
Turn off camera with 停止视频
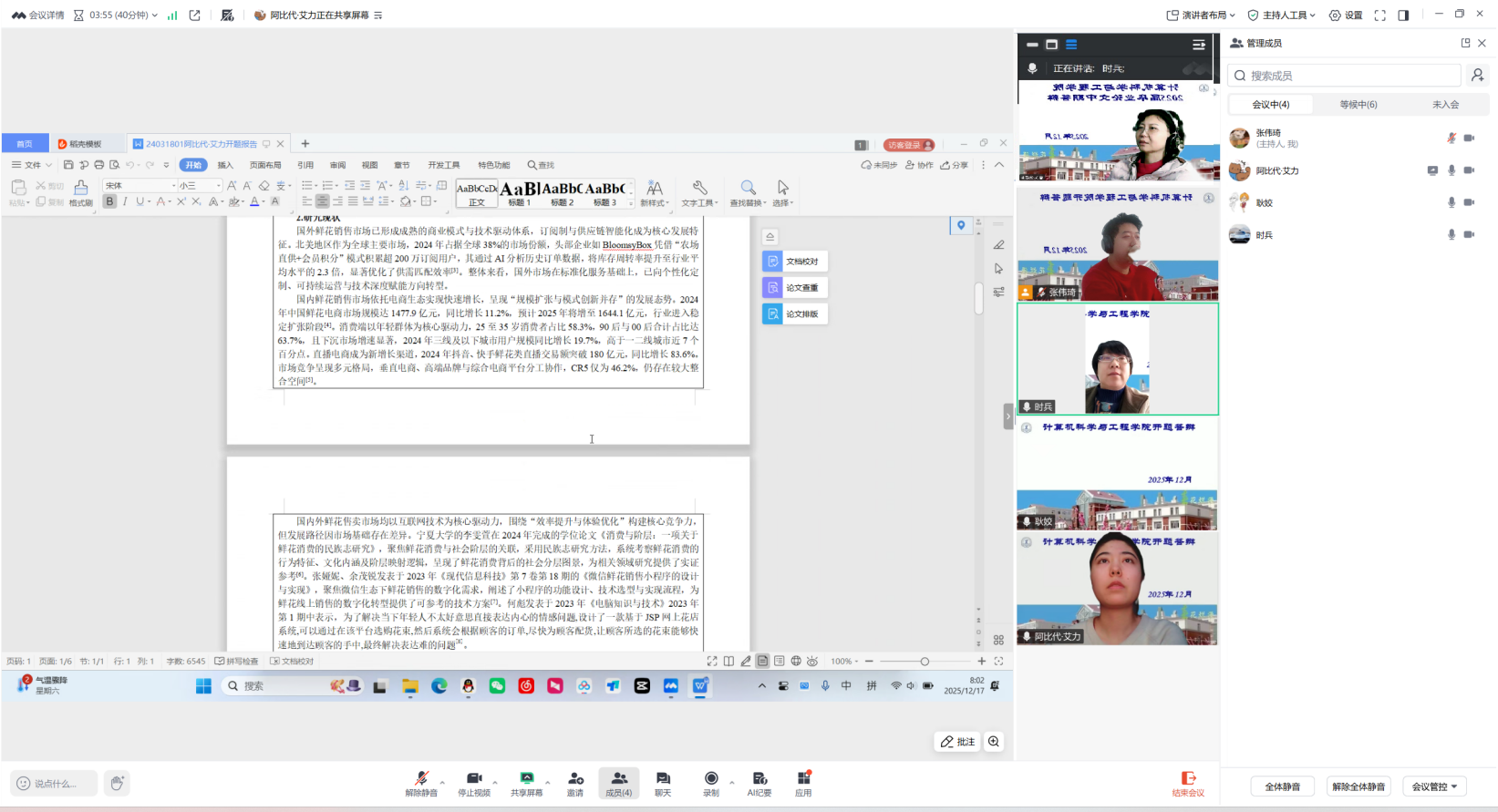click(x=474, y=783)
